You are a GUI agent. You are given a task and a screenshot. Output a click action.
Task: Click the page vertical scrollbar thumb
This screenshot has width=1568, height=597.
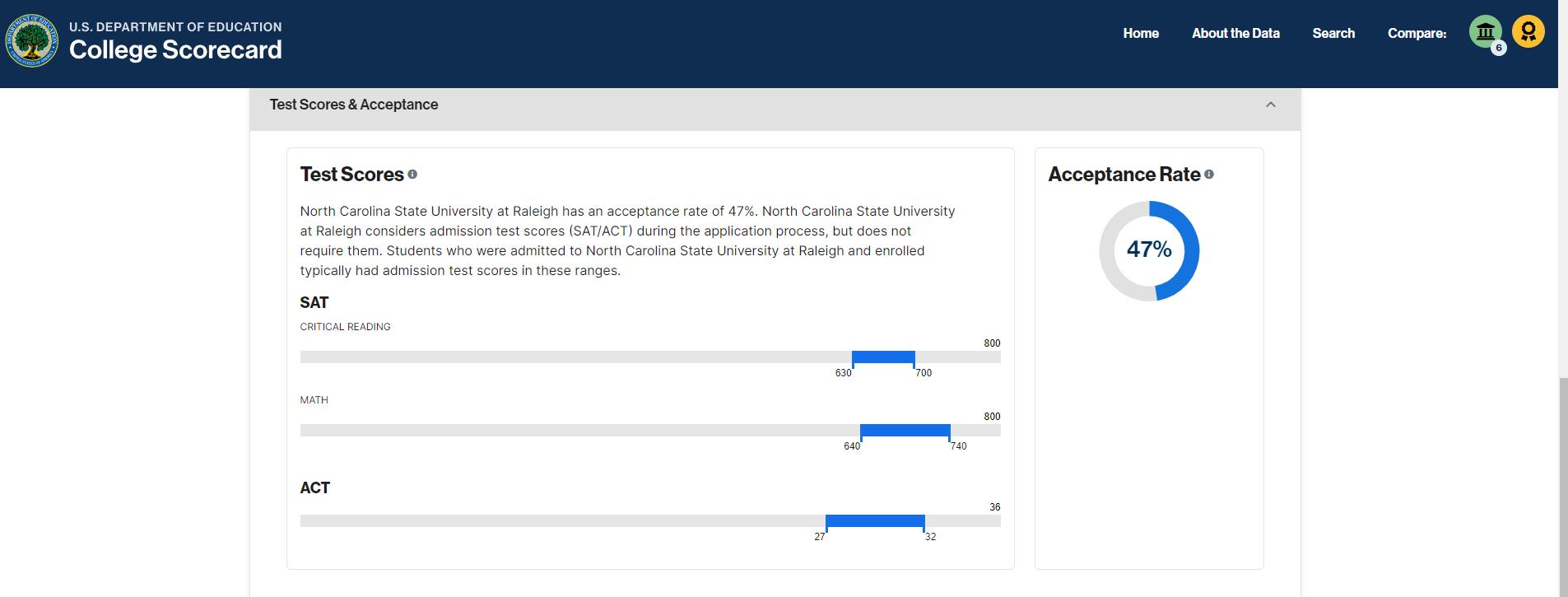click(1562, 486)
